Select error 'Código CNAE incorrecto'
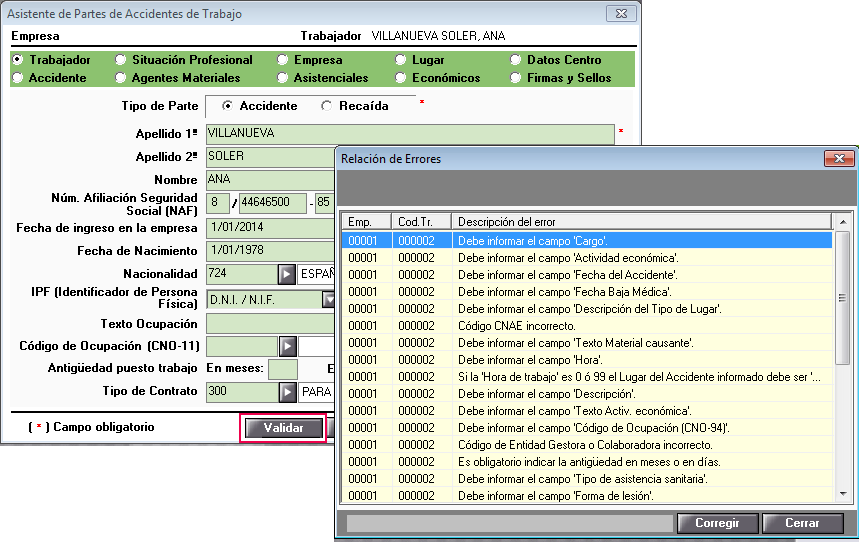Viewport: 859px width, 542px height. click(x=587, y=326)
